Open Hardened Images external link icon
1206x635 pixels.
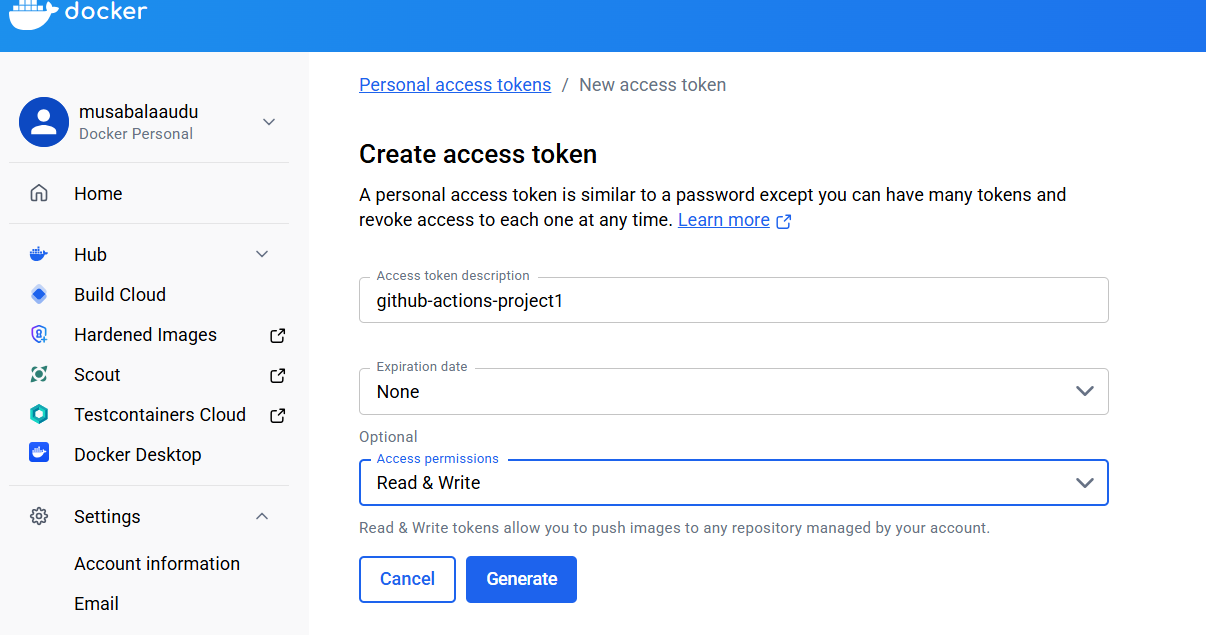tap(278, 335)
